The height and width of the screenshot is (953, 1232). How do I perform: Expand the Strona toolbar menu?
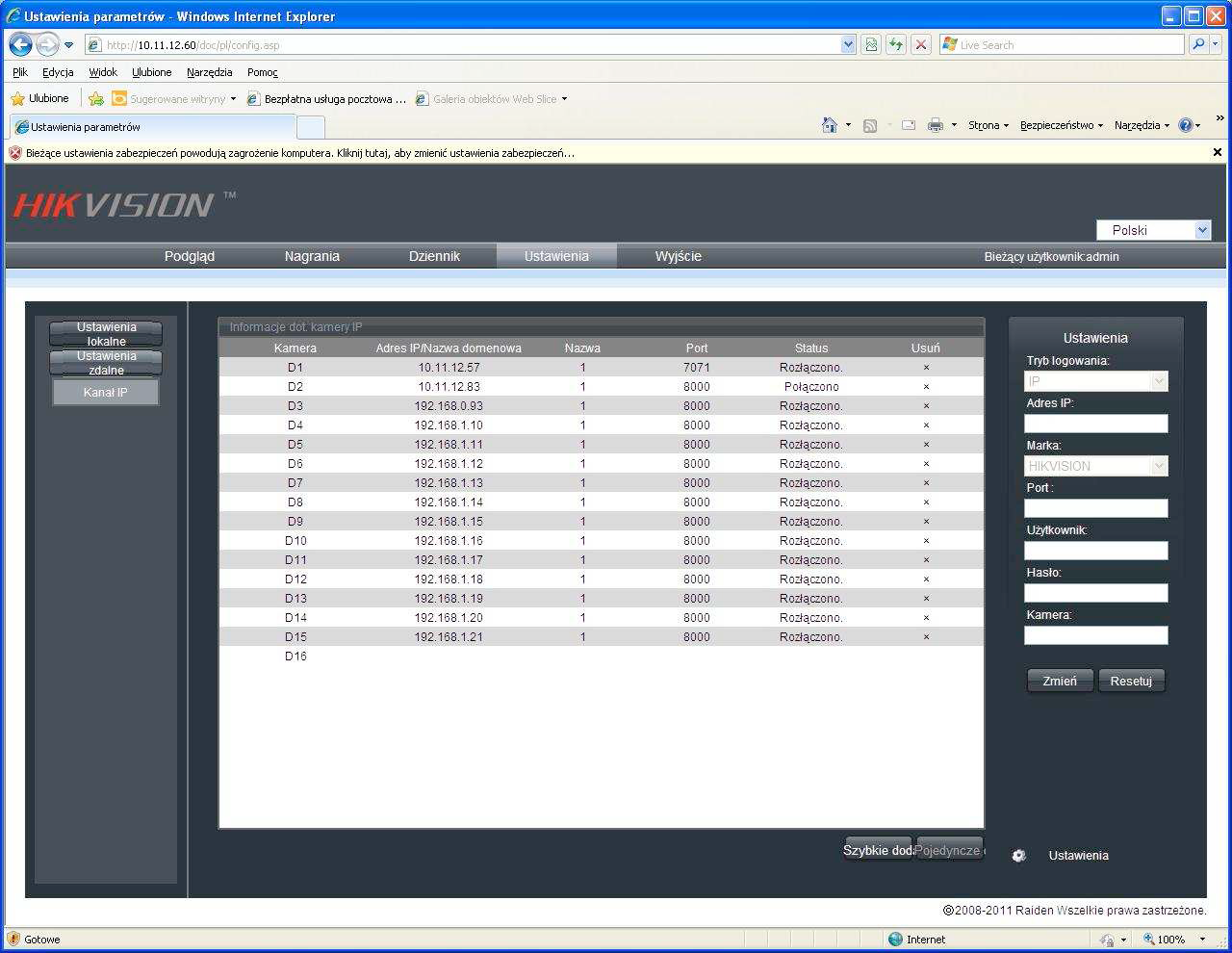[988, 125]
